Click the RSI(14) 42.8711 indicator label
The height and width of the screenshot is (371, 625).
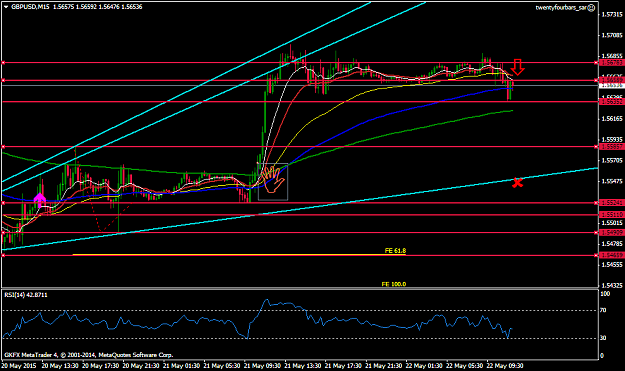pos(26,295)
